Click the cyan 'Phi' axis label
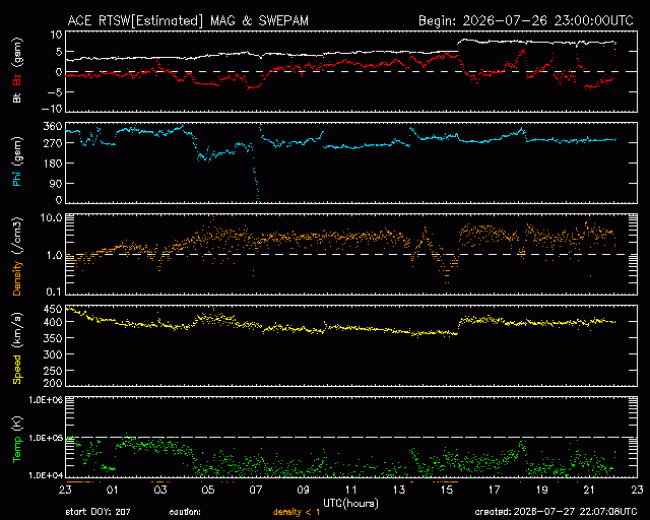The width and height of the screenshot is (650, 520). point(17,177)
